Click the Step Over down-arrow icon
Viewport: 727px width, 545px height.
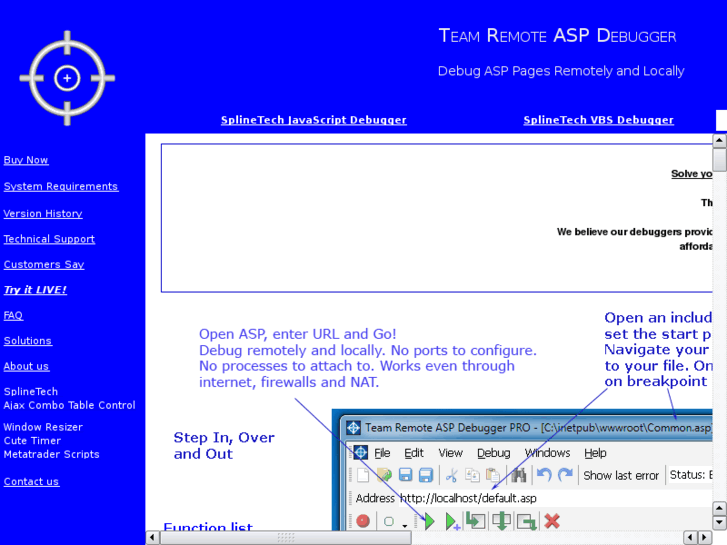[x=501, y=521]
